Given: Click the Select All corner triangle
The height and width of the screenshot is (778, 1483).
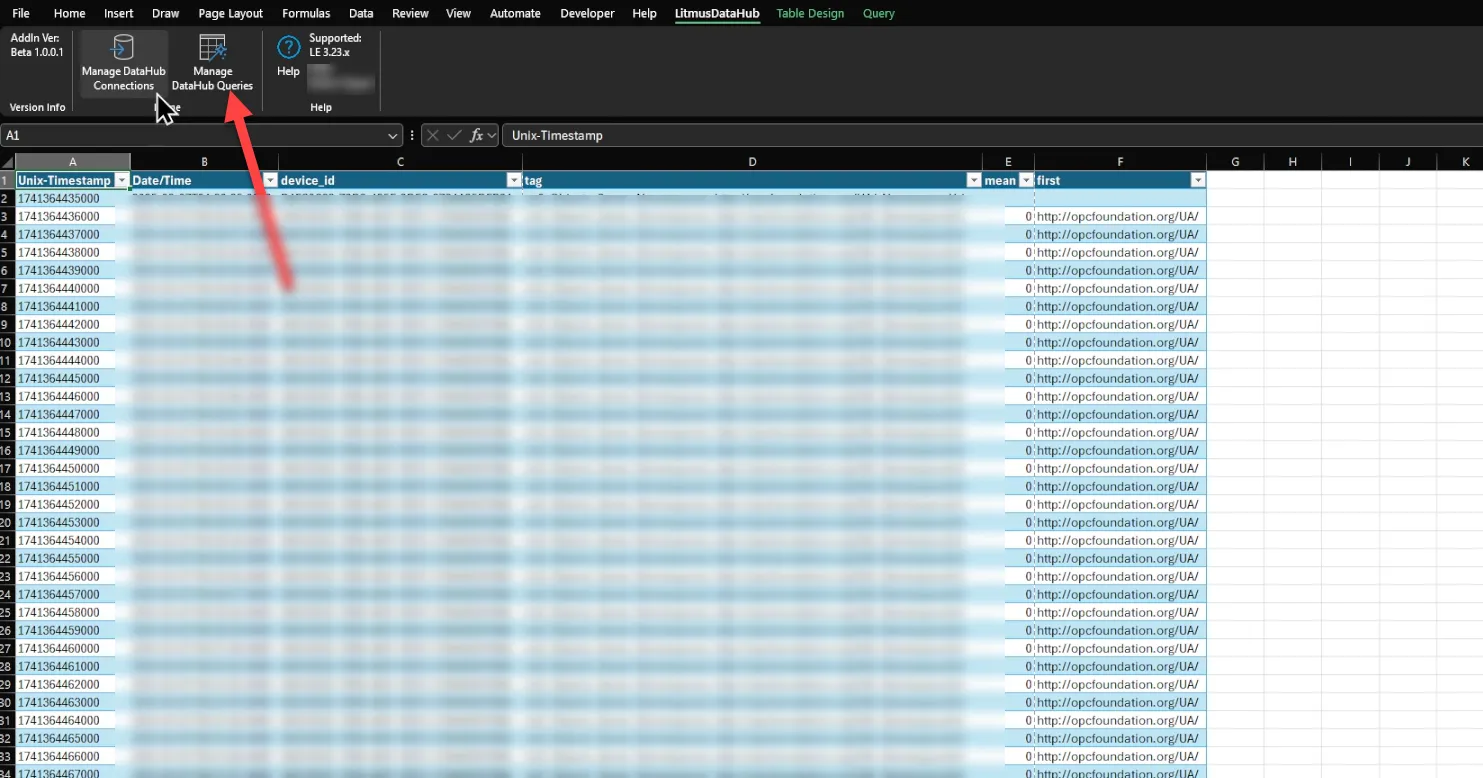Looking at the screenshot, I should tap(7, 162).
